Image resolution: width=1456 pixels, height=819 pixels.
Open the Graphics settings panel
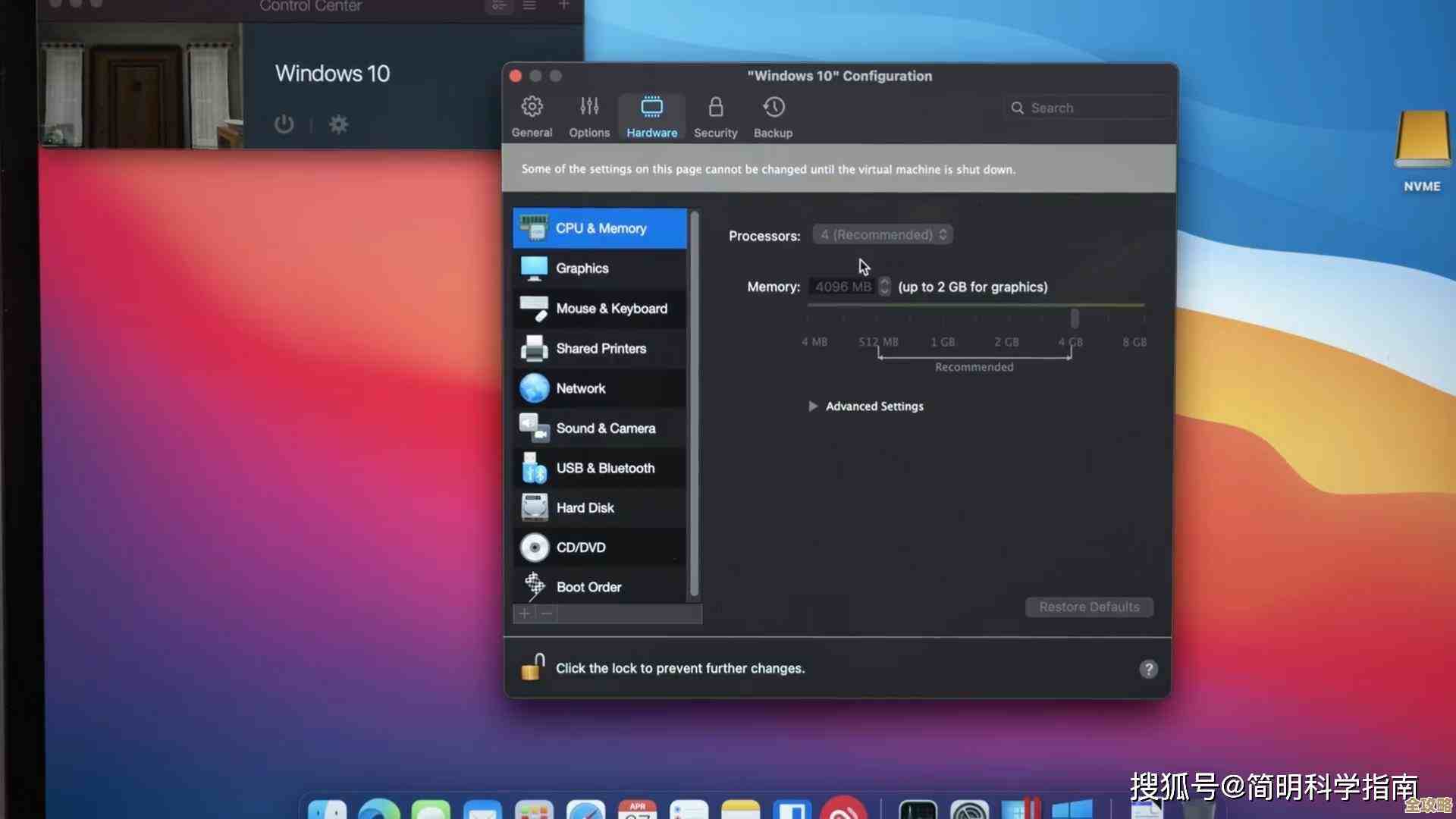coord(582,268)
